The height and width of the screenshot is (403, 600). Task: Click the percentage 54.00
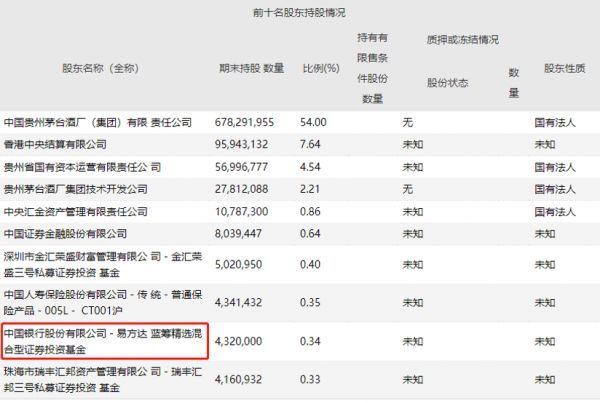tap(313, 122)
